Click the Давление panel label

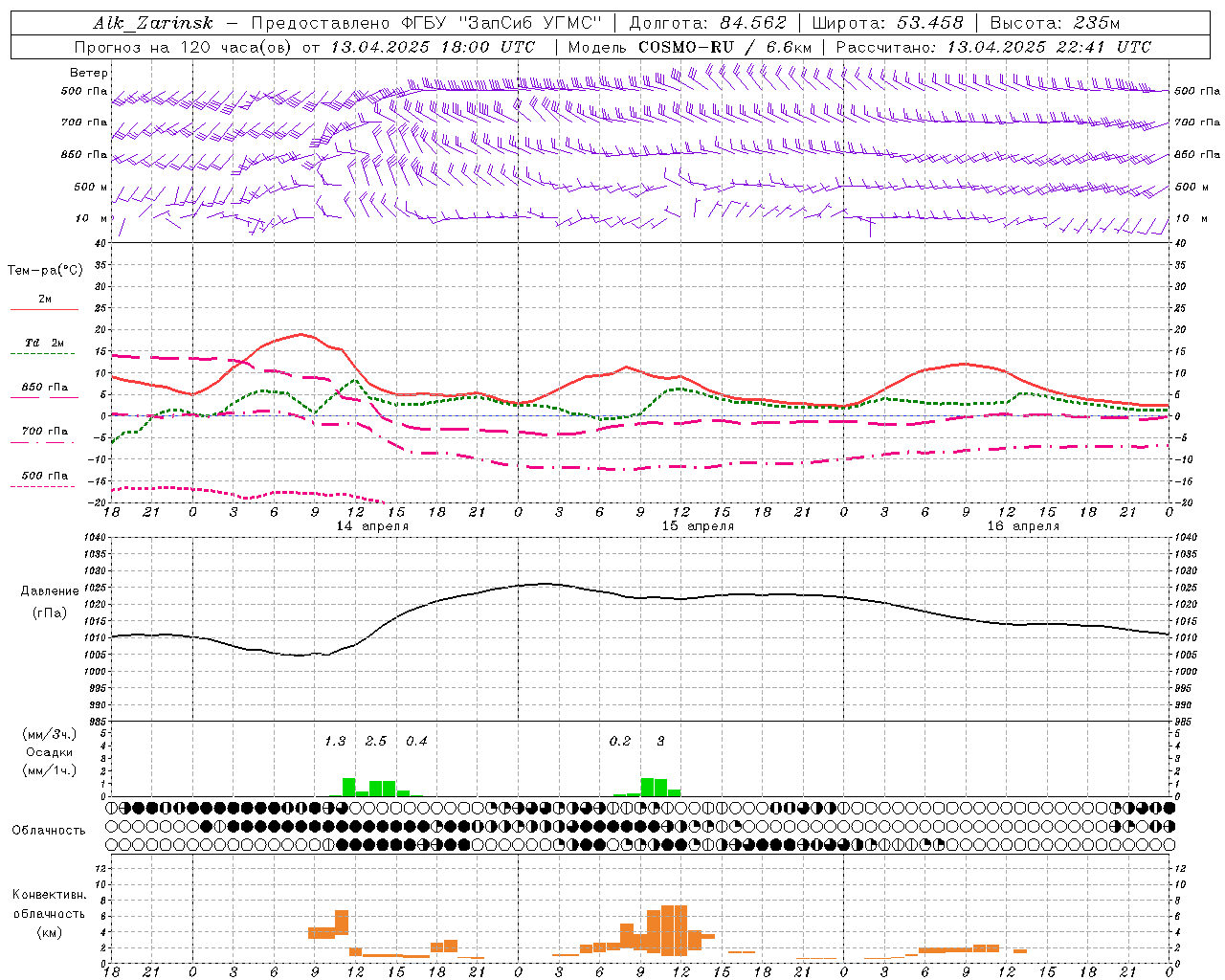click(49, 591)
